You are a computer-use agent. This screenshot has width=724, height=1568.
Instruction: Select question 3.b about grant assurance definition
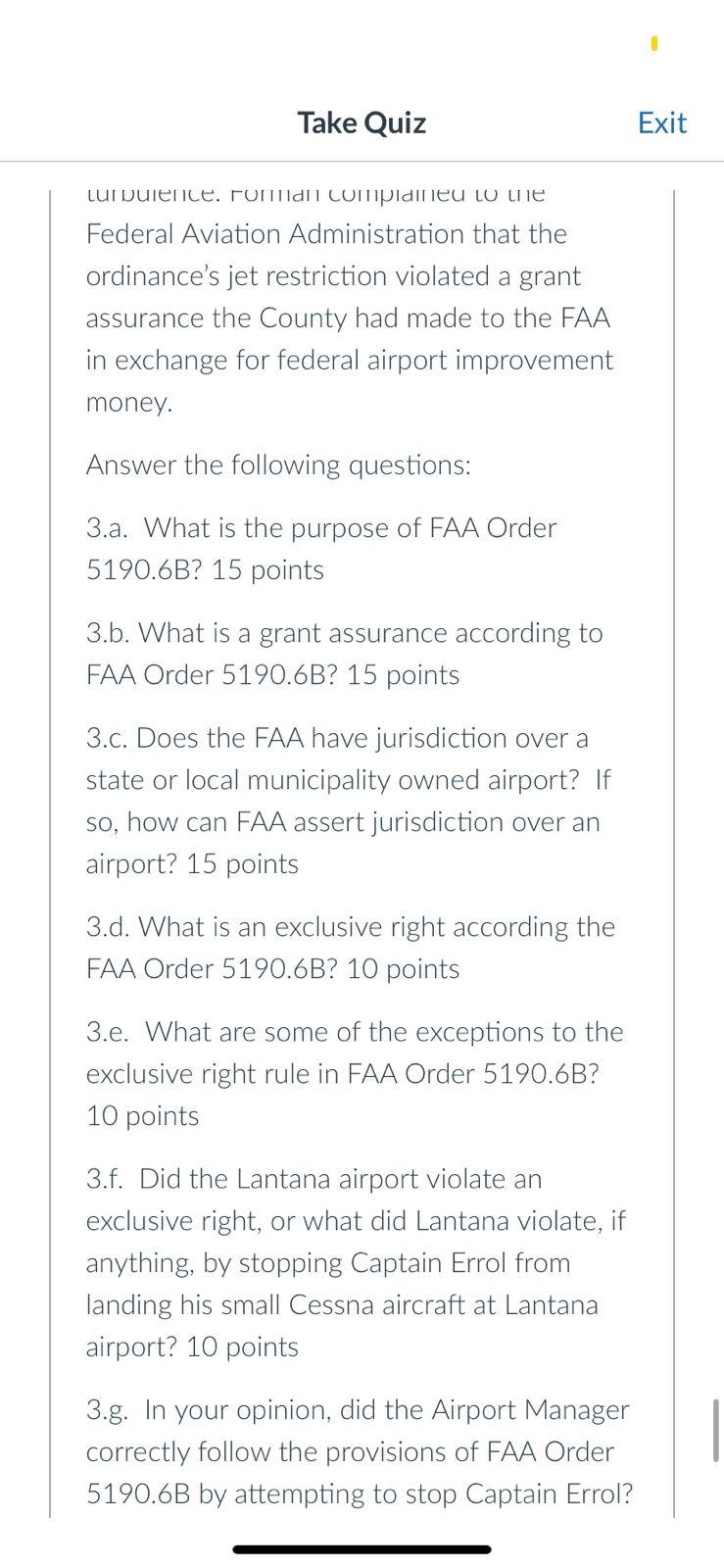pos(343,653)
